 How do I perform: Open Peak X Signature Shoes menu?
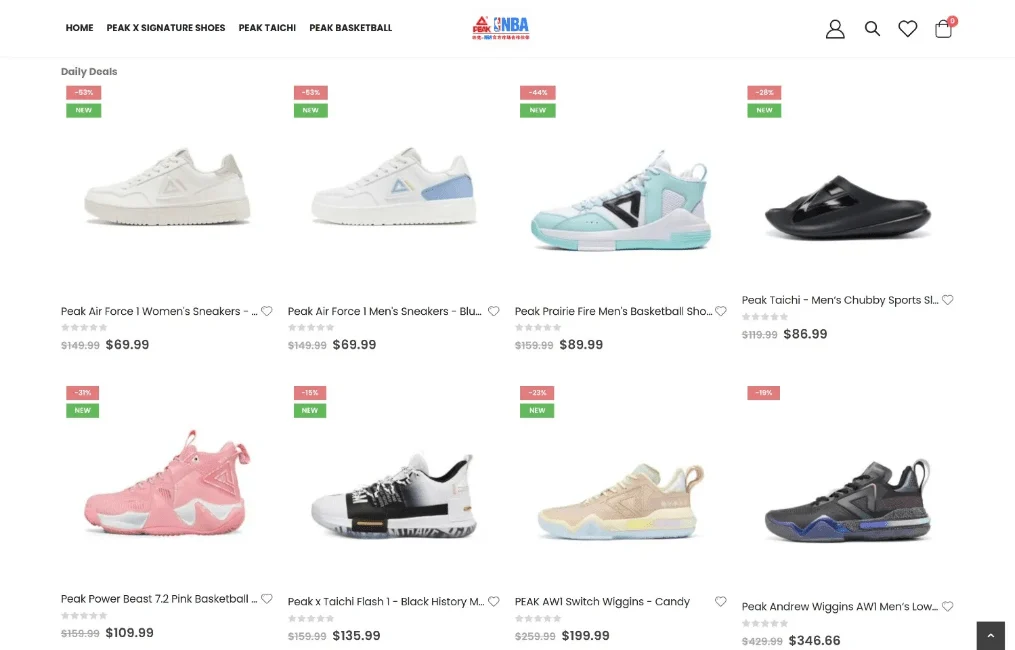coord(166,28)
